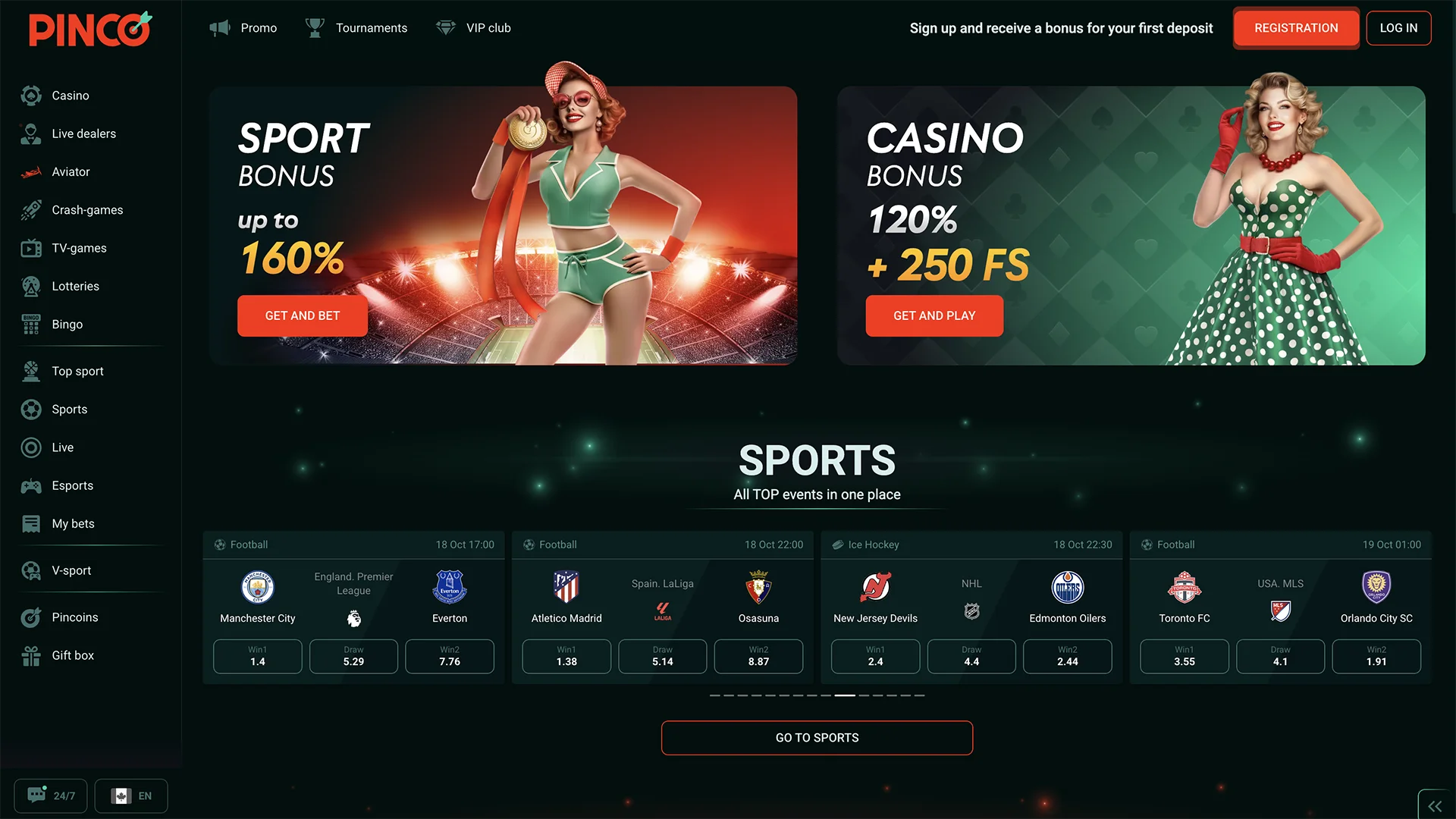Select the first carousel indicator dash
Screen dimensions: 1456x819
[x=714, y=695]
